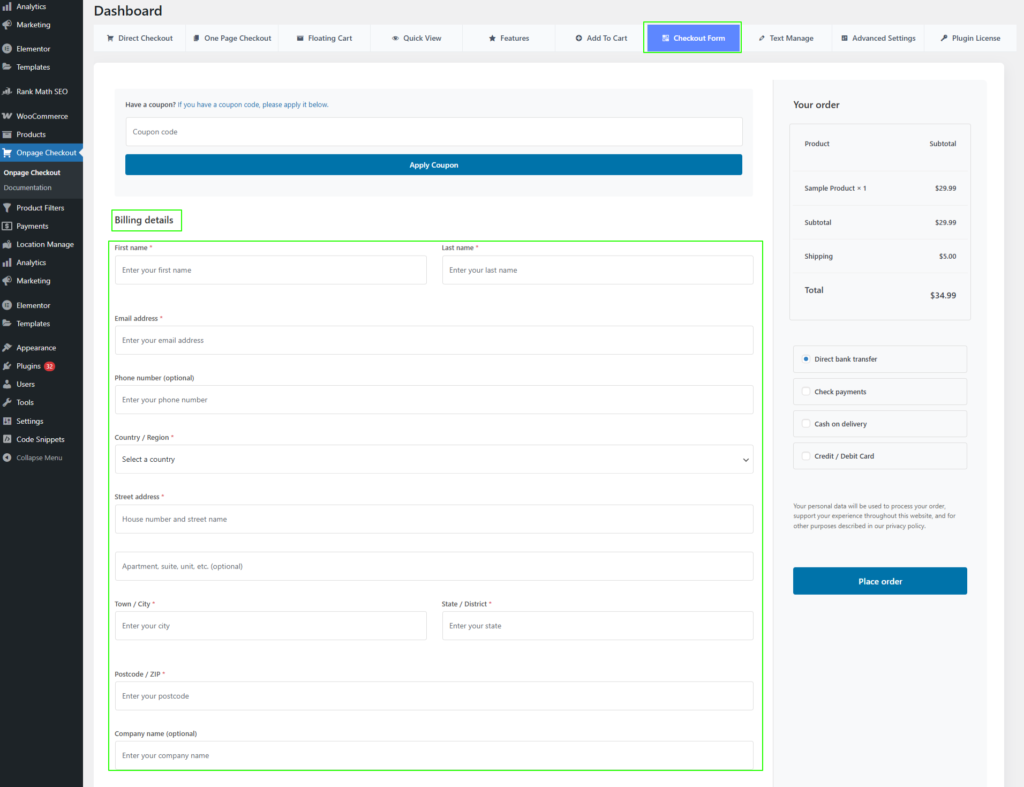This screenshot has width=1024, height=787.
Task: Switch to the Floating Cart tab
Action: pyautogui.click(x=324, y=38)
